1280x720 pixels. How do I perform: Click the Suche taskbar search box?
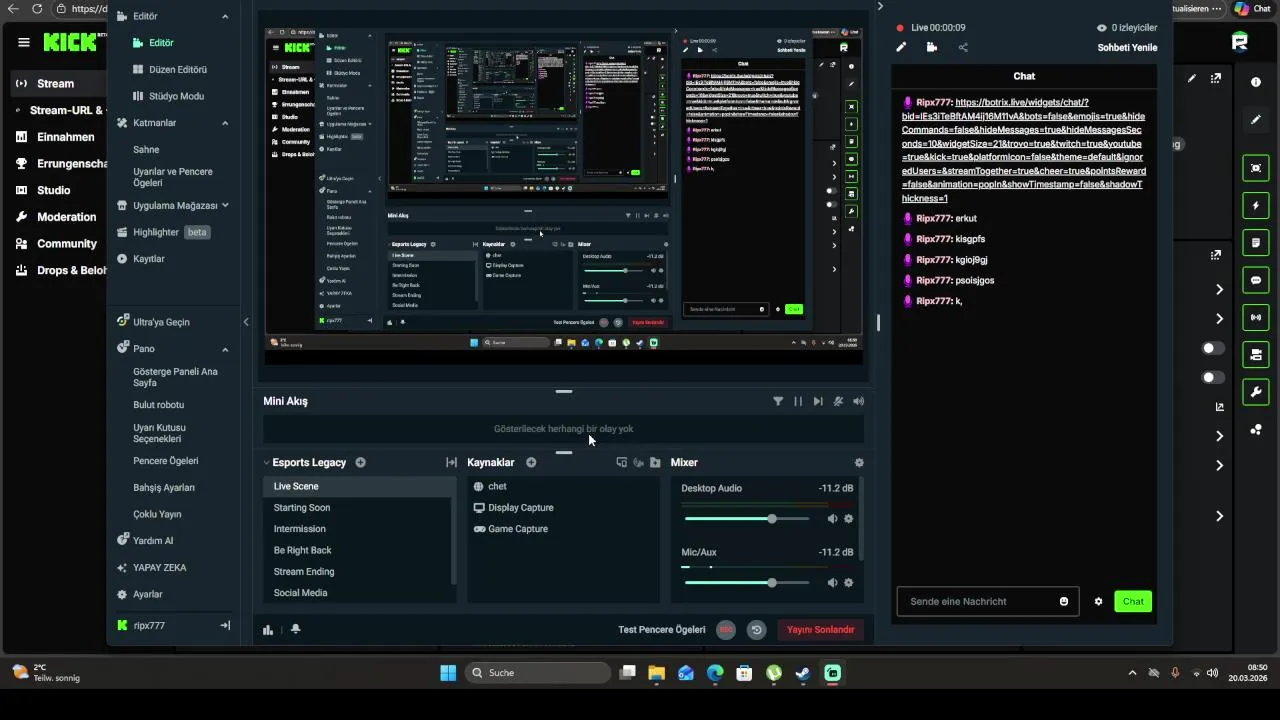tap(538, 673)
